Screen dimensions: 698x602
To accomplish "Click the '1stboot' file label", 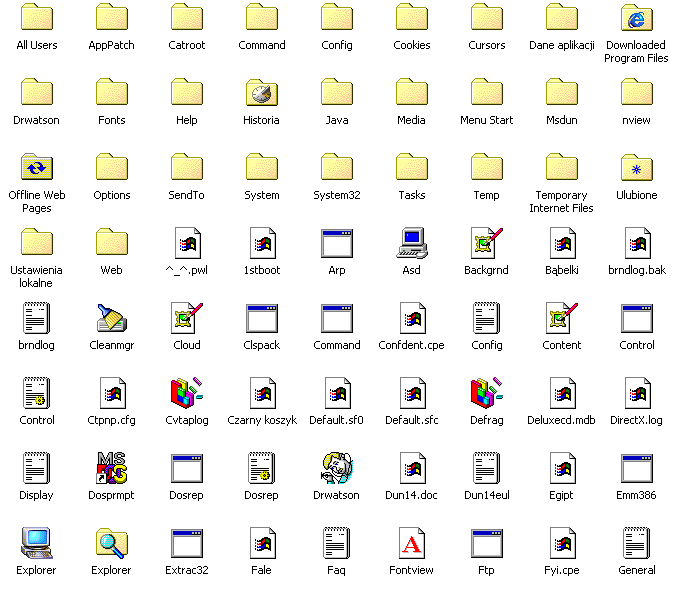I will [262, 270].
